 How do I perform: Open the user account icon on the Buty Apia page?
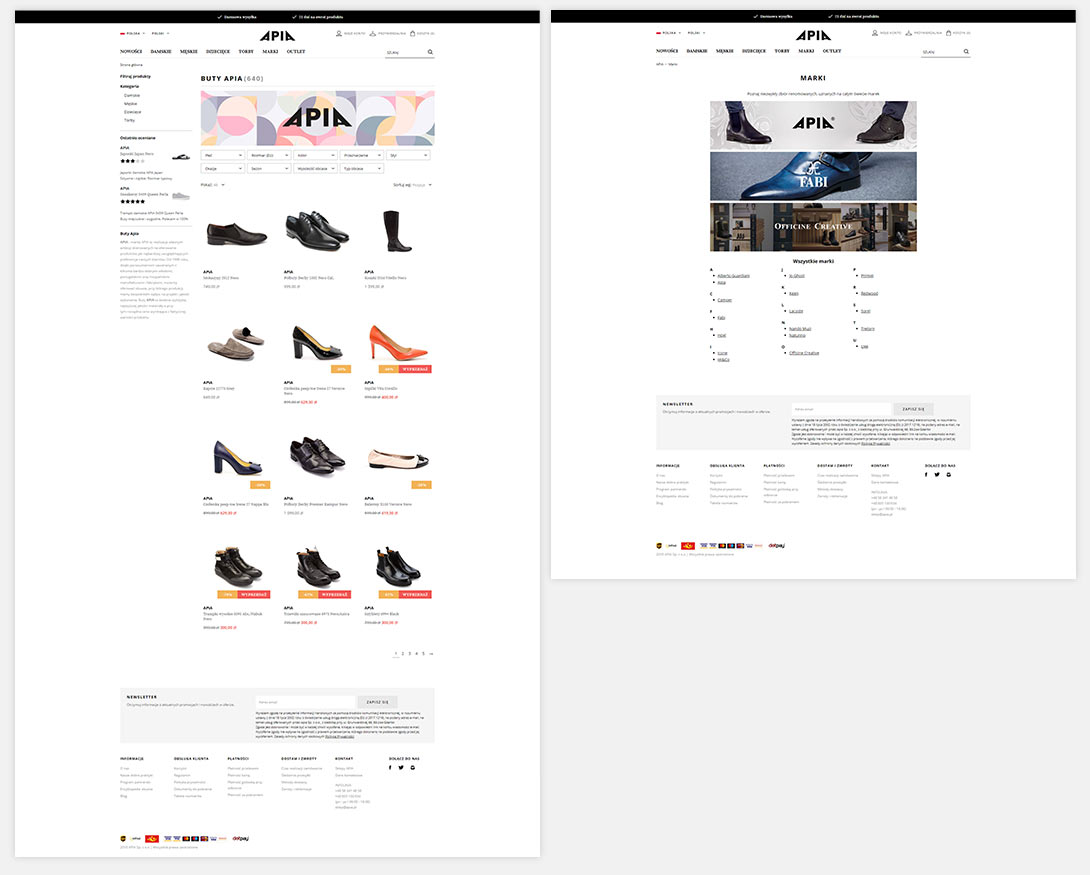coord(339,33)
